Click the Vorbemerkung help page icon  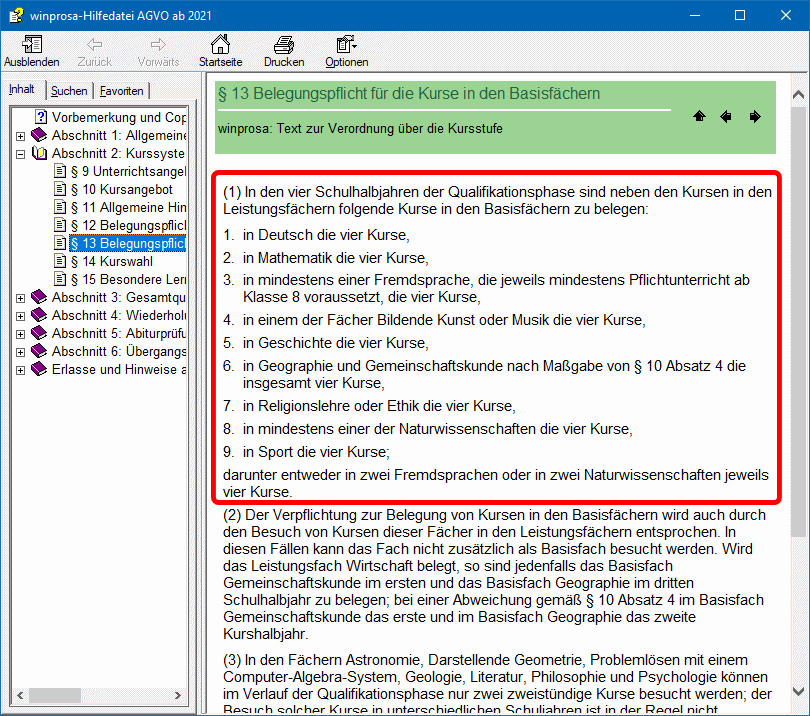coord(41,117)
